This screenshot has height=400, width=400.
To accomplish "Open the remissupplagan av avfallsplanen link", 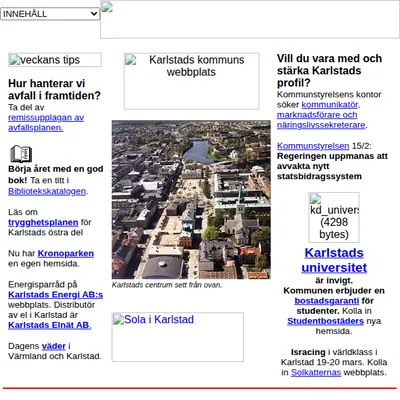I will pyautogui.click(x=46, y=122).
